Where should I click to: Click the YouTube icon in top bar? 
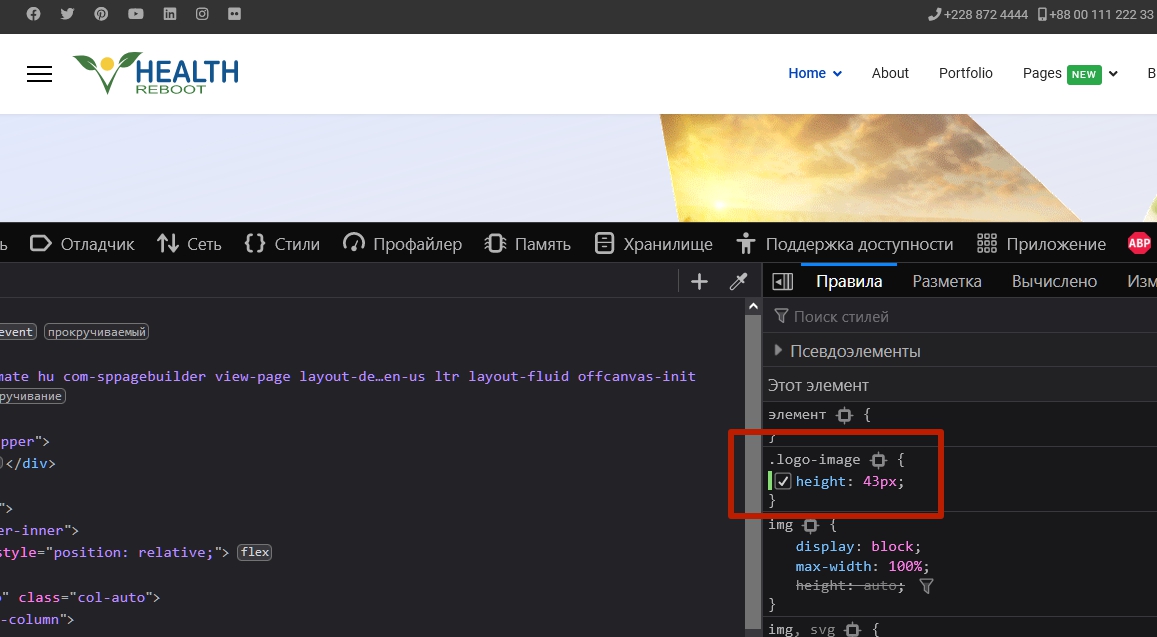tap(135, 14)
